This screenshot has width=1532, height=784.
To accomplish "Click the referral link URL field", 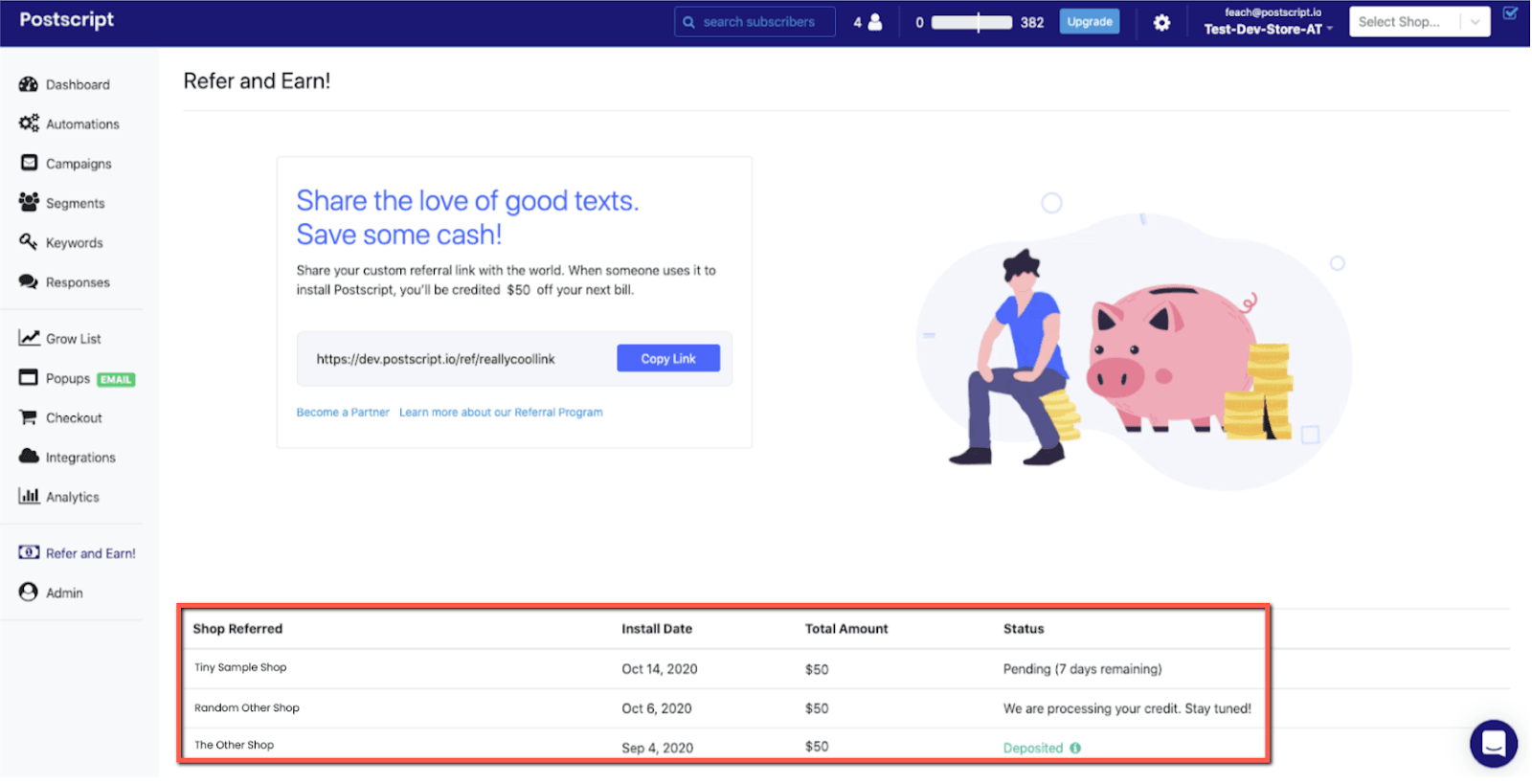I will coord(436,359).
